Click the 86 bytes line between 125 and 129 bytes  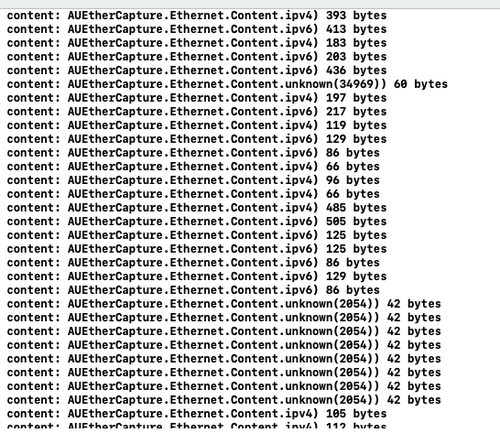pyautogui.click(x=193, y=263)
